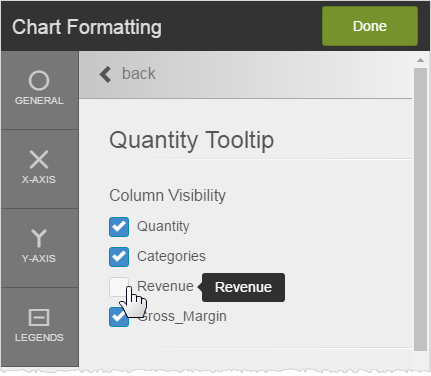Select the LEGENDS box icon
The height and width of the screenshot is (376, 431).
click(x=39, y=317)
